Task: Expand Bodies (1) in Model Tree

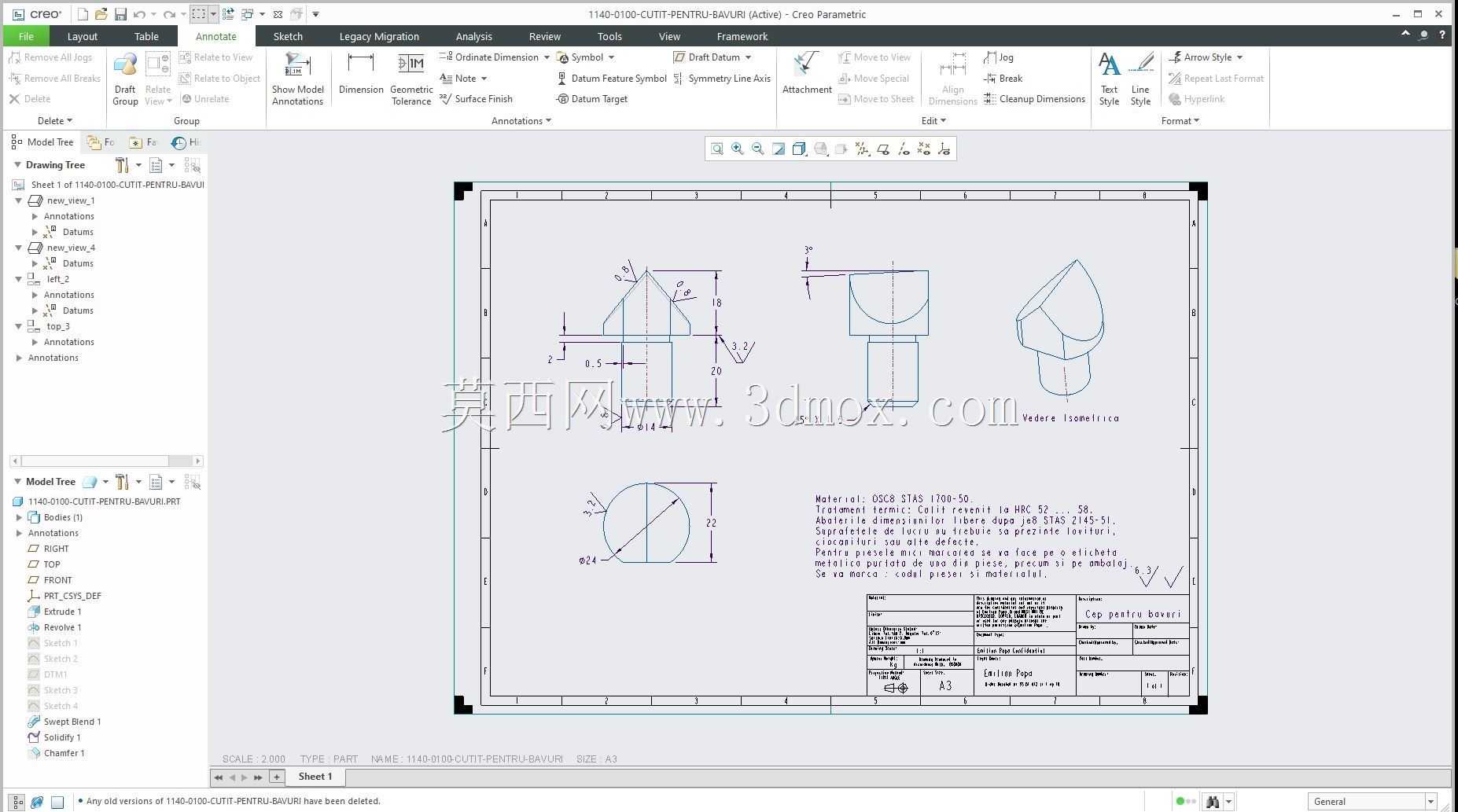Action: click(x=19, y=517)
